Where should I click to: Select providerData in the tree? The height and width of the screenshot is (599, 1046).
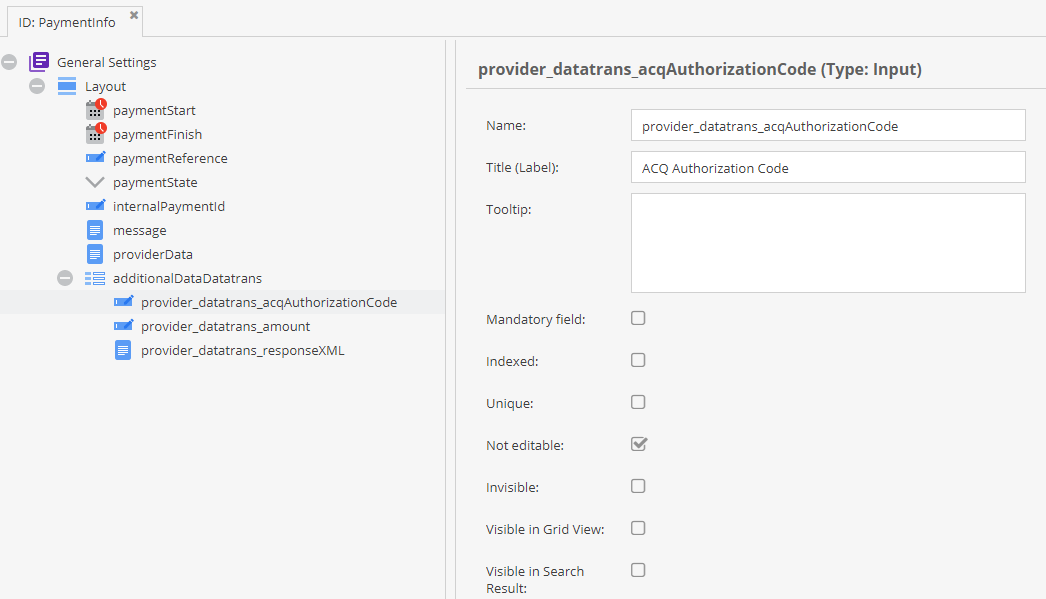tap(153, 254)
